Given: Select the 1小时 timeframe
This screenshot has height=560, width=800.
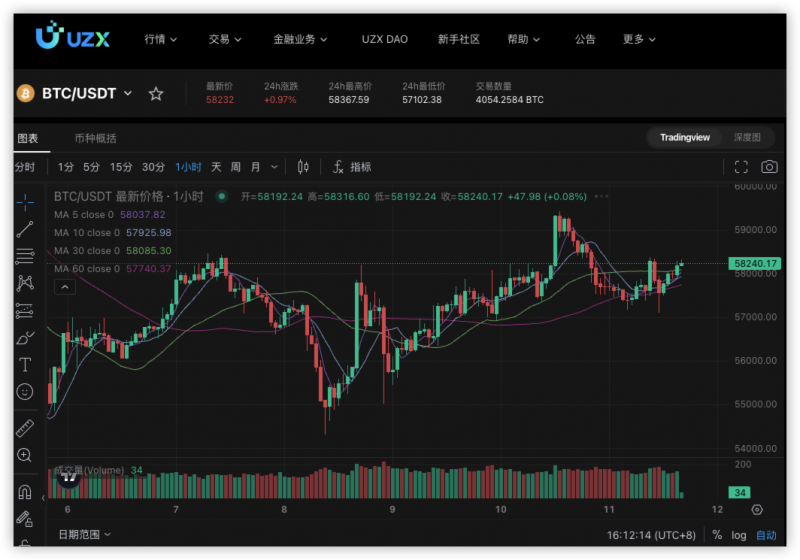Looking at the screenshot, I should [188, 167].
